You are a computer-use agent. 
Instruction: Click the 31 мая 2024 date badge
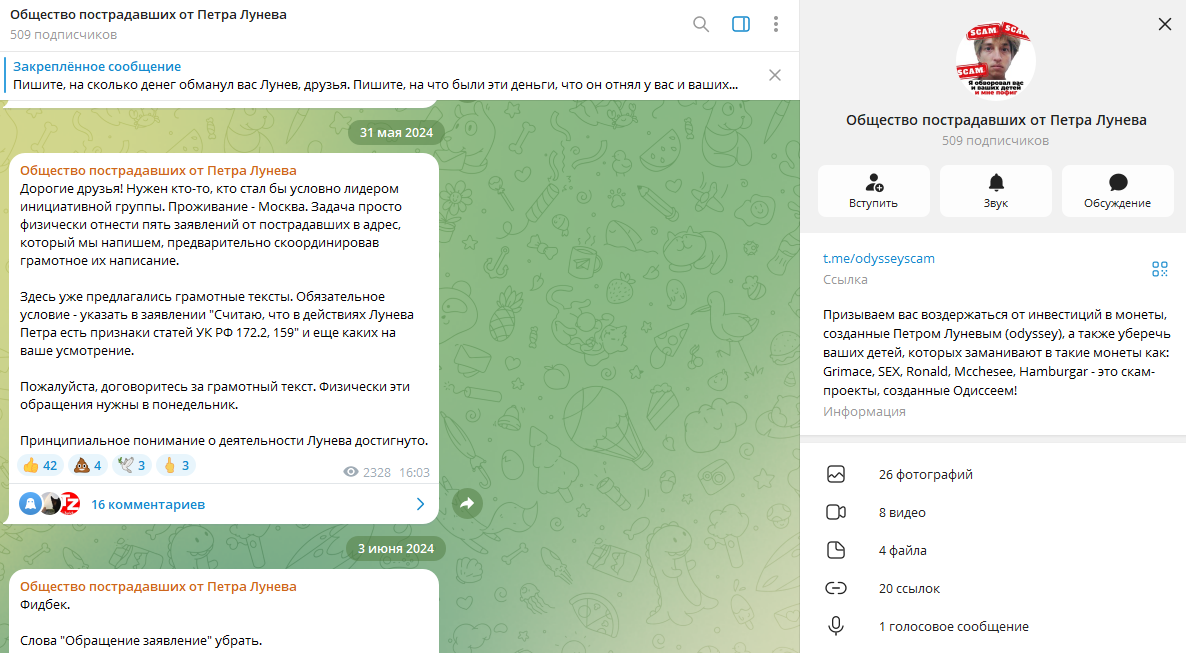click(x=396, y=132)
